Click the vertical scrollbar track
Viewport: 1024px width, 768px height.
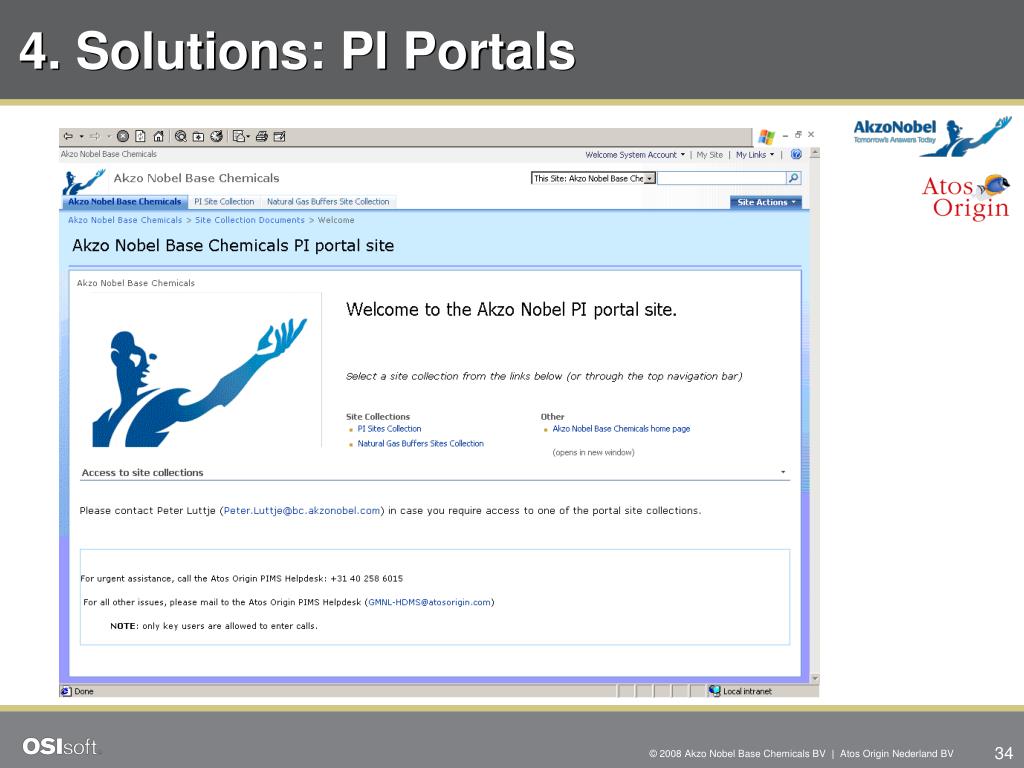tap(814, 416)
